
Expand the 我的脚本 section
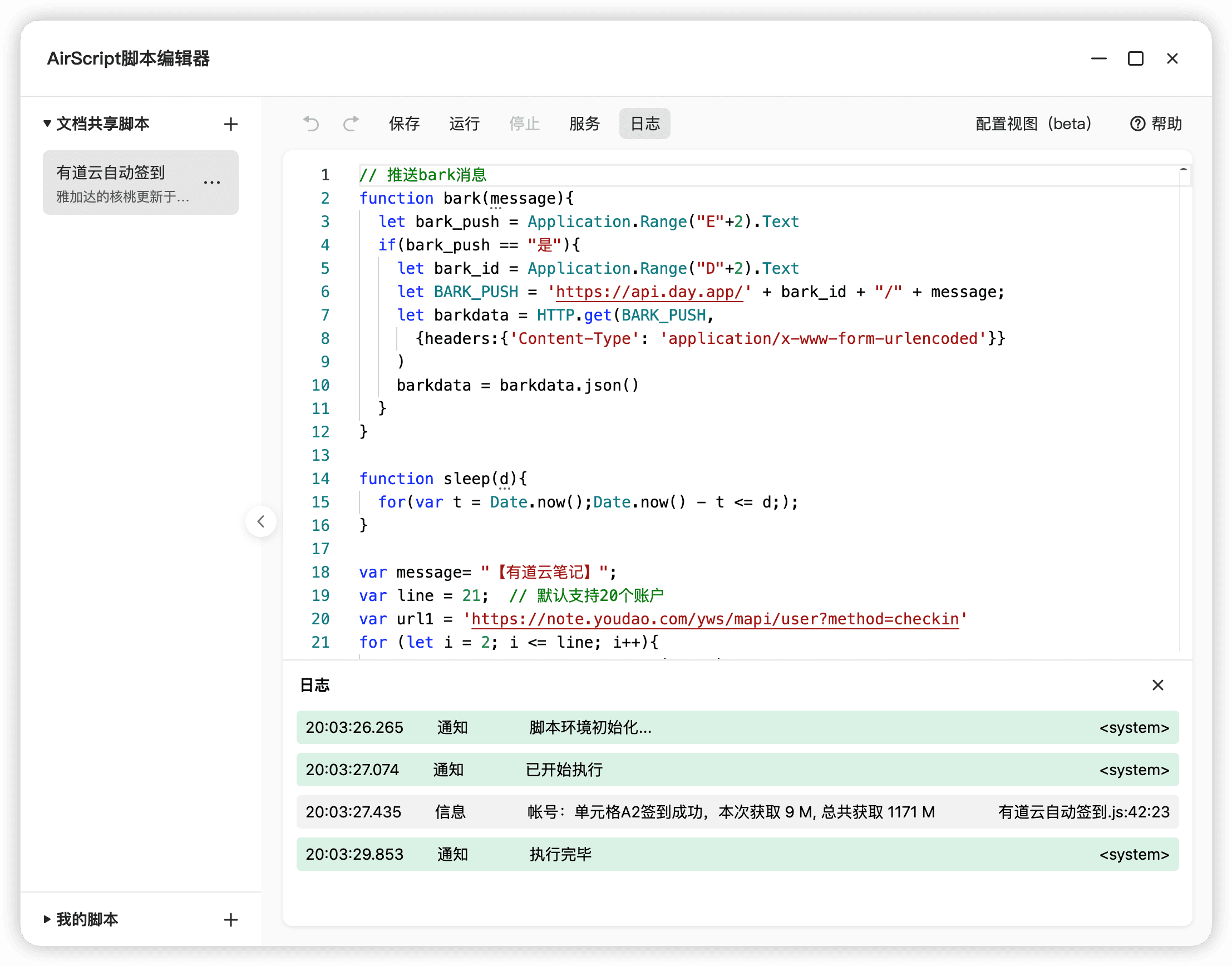[47, 919]
